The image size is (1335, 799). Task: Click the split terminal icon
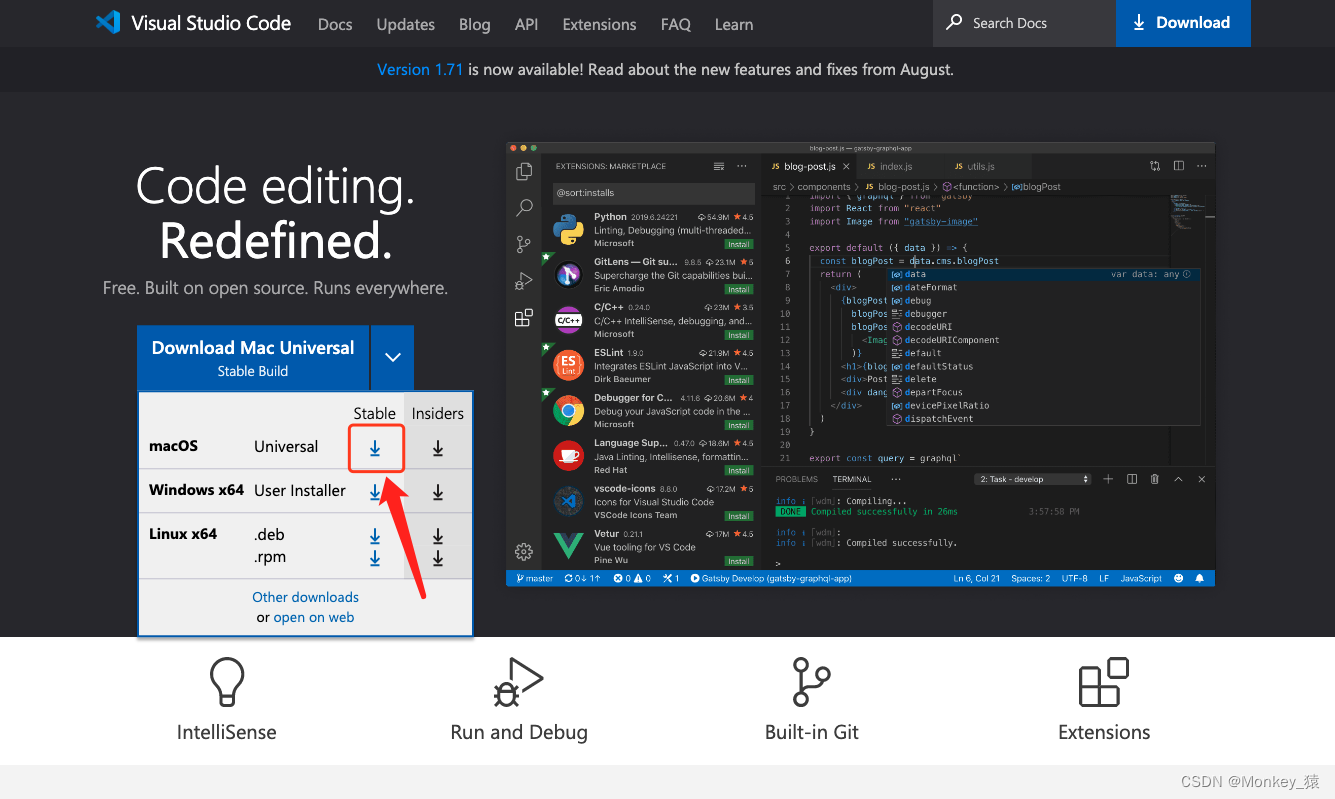coord(1131,479)
